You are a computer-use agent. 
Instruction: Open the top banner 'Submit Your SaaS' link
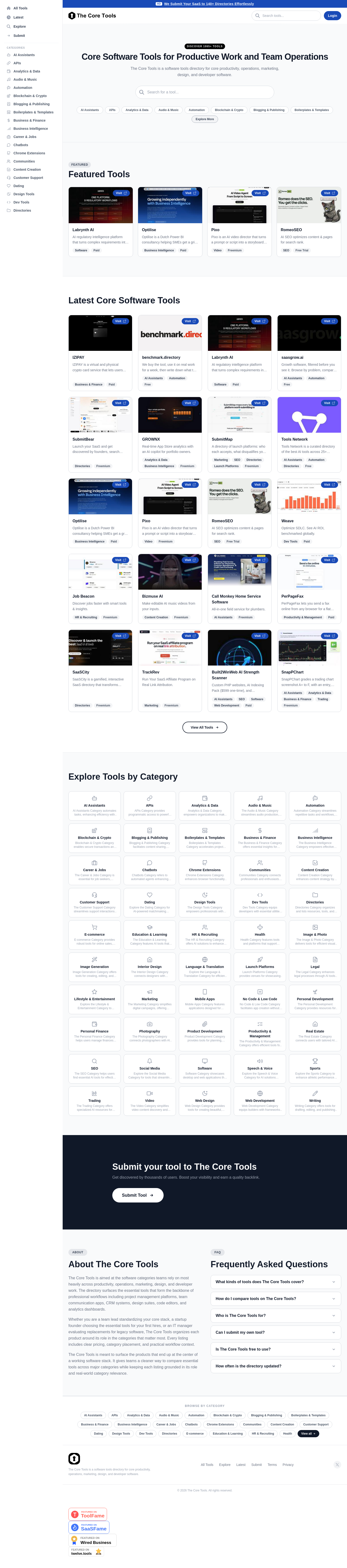coord(209,4)
